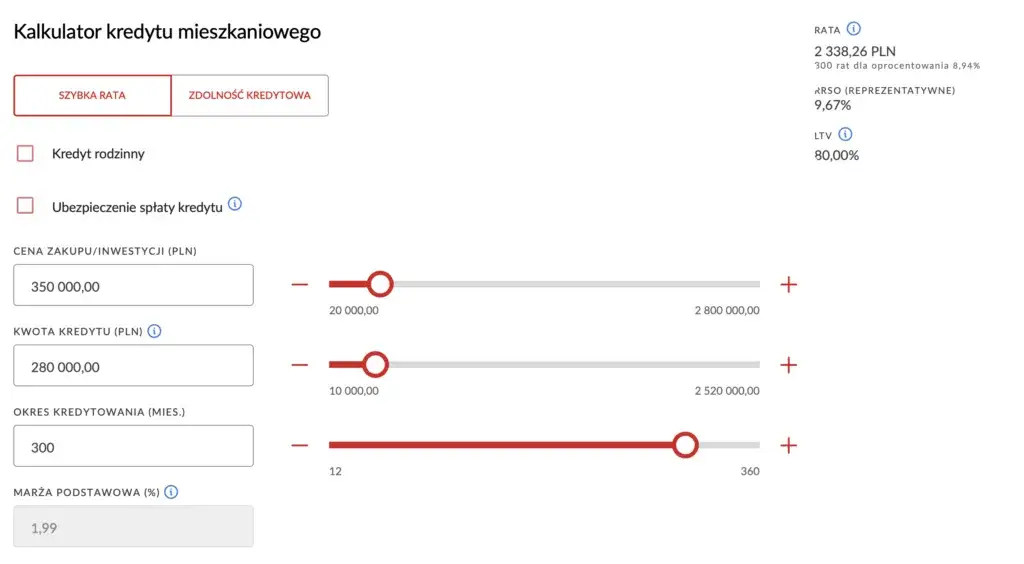Focus the Okres kredytowania input field
Image resolution: width=1024 pixels, height=564 pixels.
tap(133, 446)
